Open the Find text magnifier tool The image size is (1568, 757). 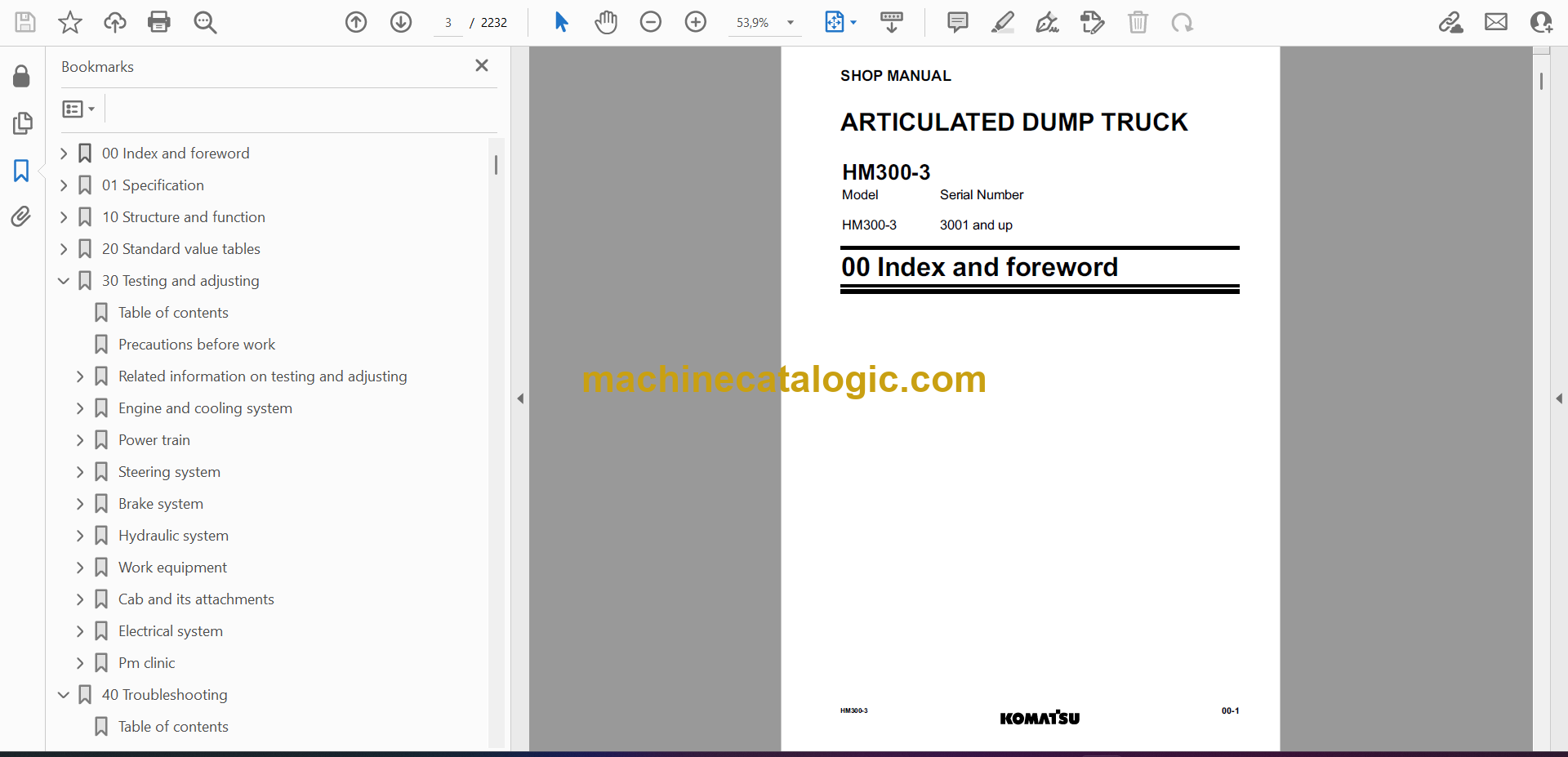click(205, 22)
